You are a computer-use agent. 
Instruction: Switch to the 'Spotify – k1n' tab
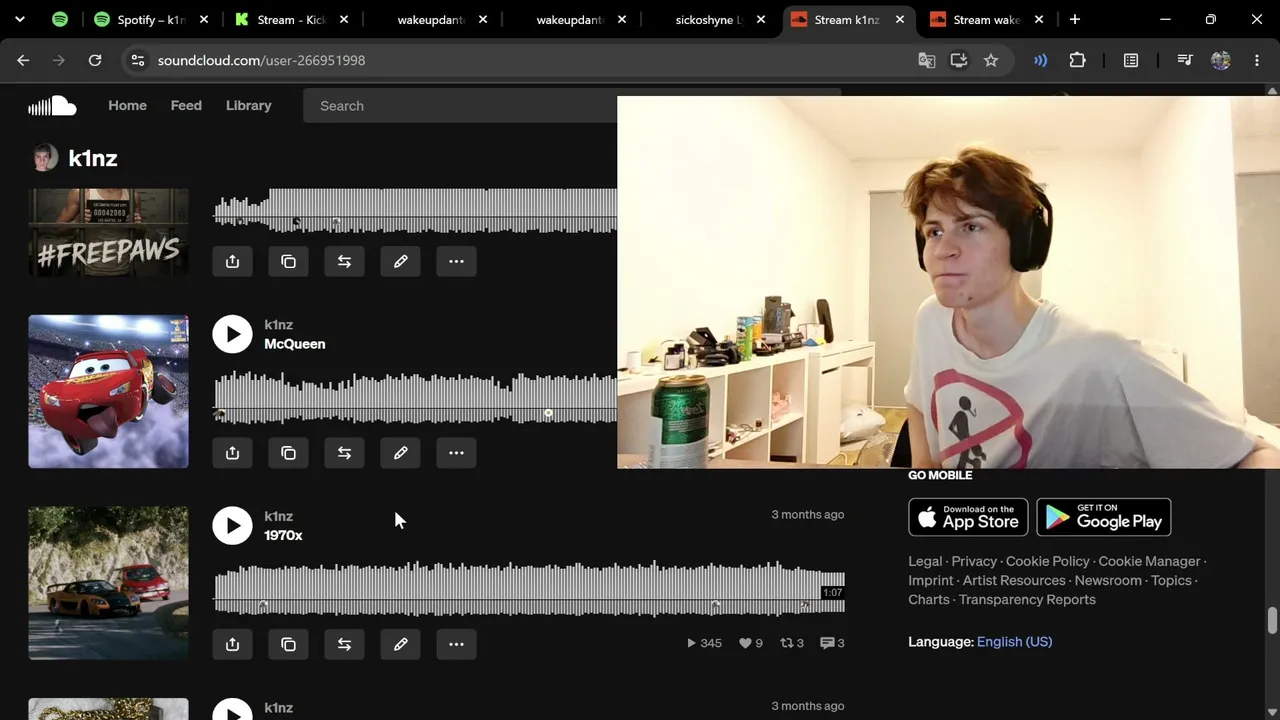point(152,19)
